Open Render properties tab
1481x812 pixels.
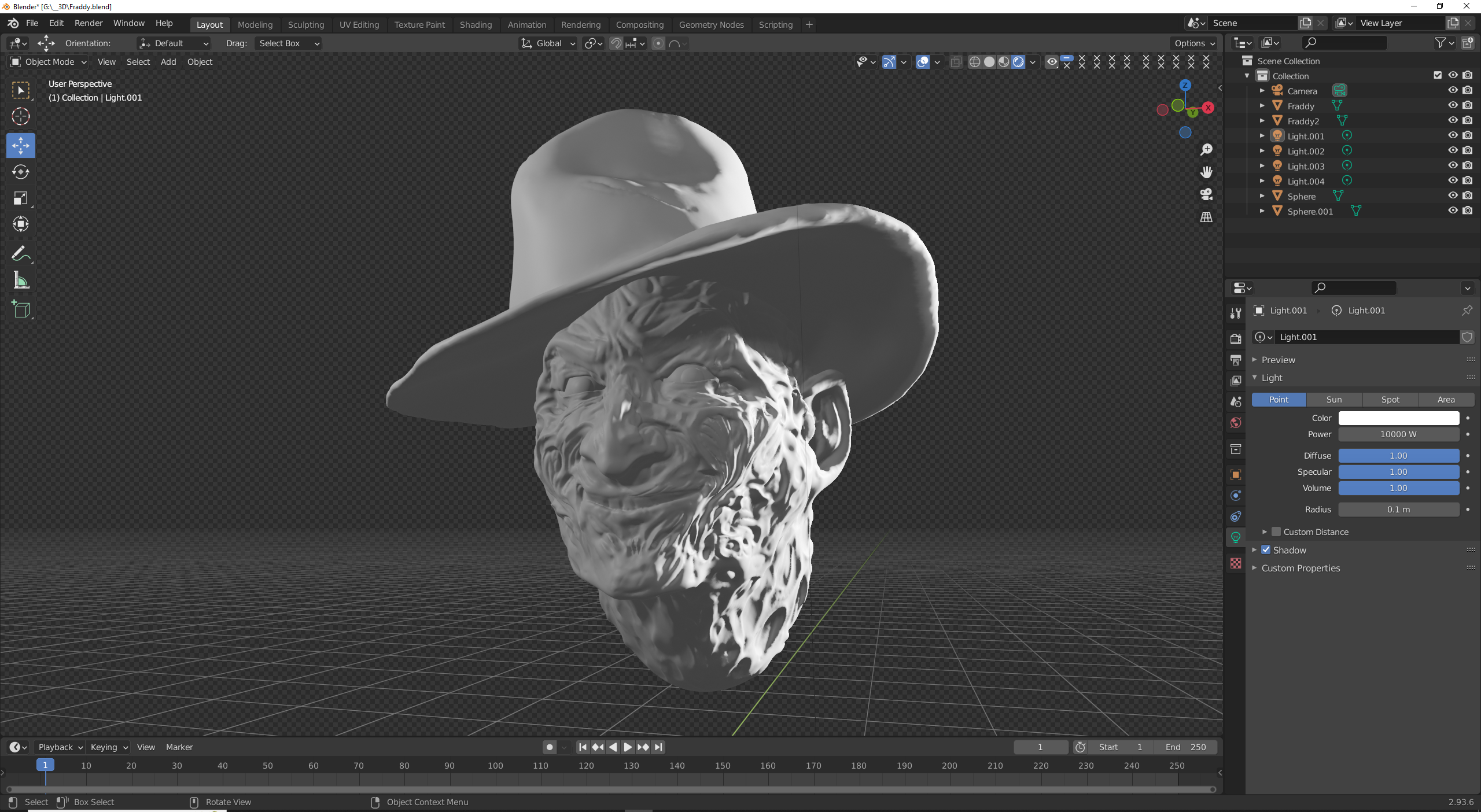[x=1236, y=339]
